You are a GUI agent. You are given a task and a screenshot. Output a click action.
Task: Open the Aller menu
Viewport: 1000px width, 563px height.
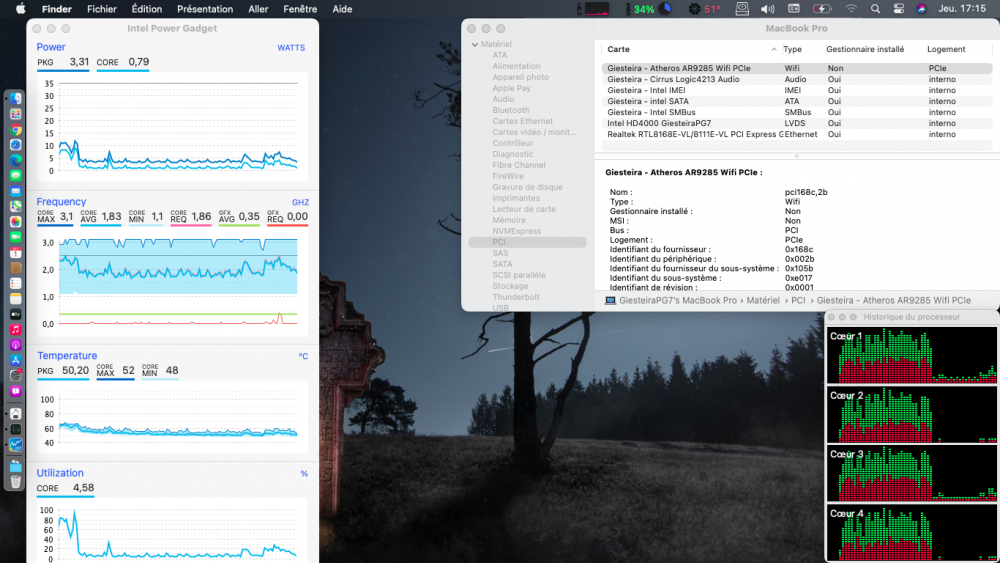(258, 9)
